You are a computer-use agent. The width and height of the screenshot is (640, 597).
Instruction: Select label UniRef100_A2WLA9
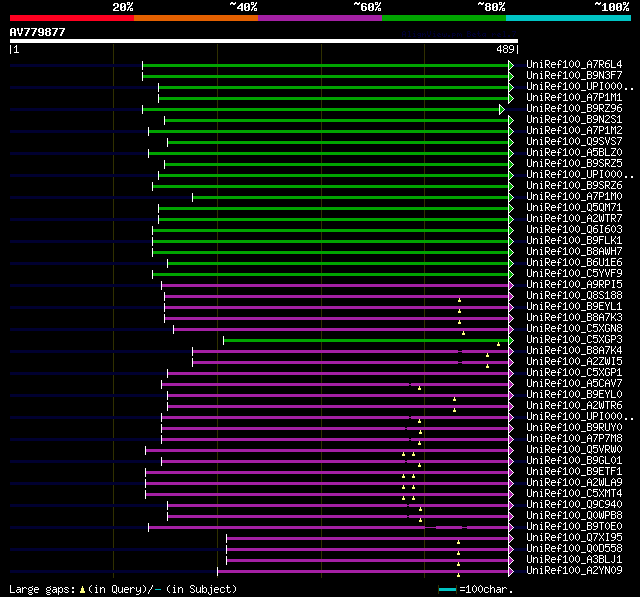tap(574, 483)
